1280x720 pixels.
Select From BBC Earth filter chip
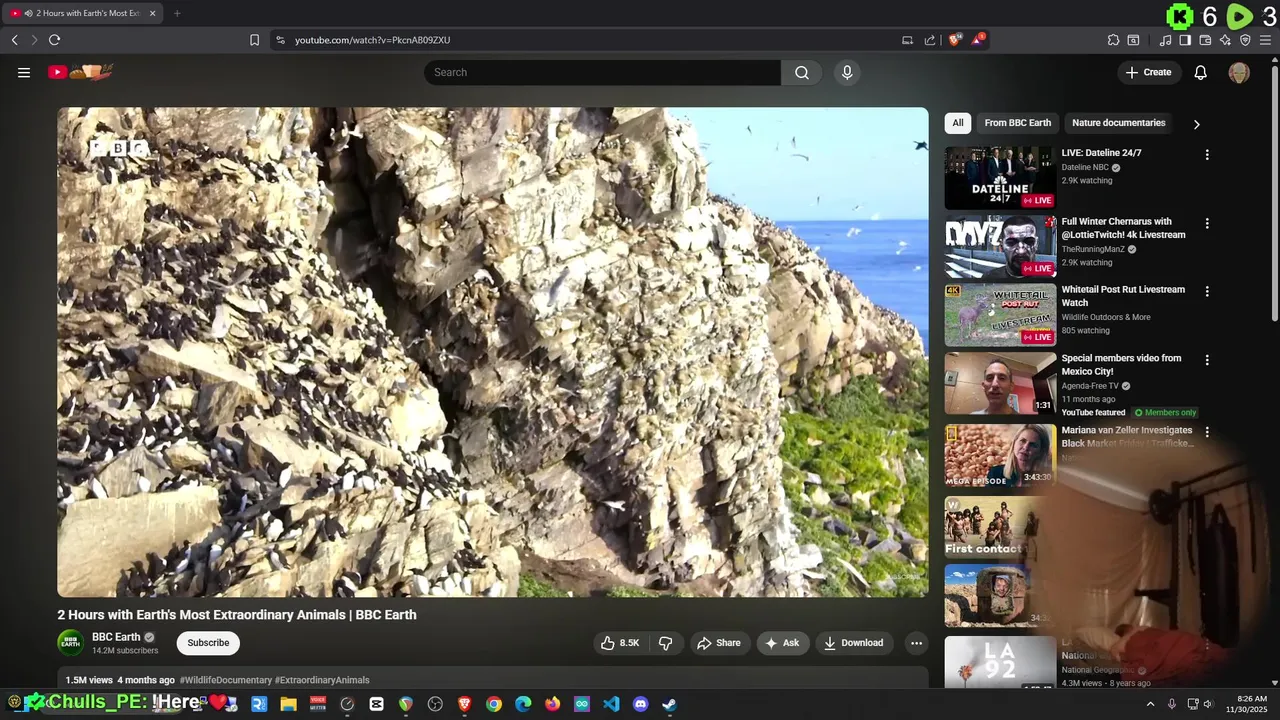(x=1018, y=123)
